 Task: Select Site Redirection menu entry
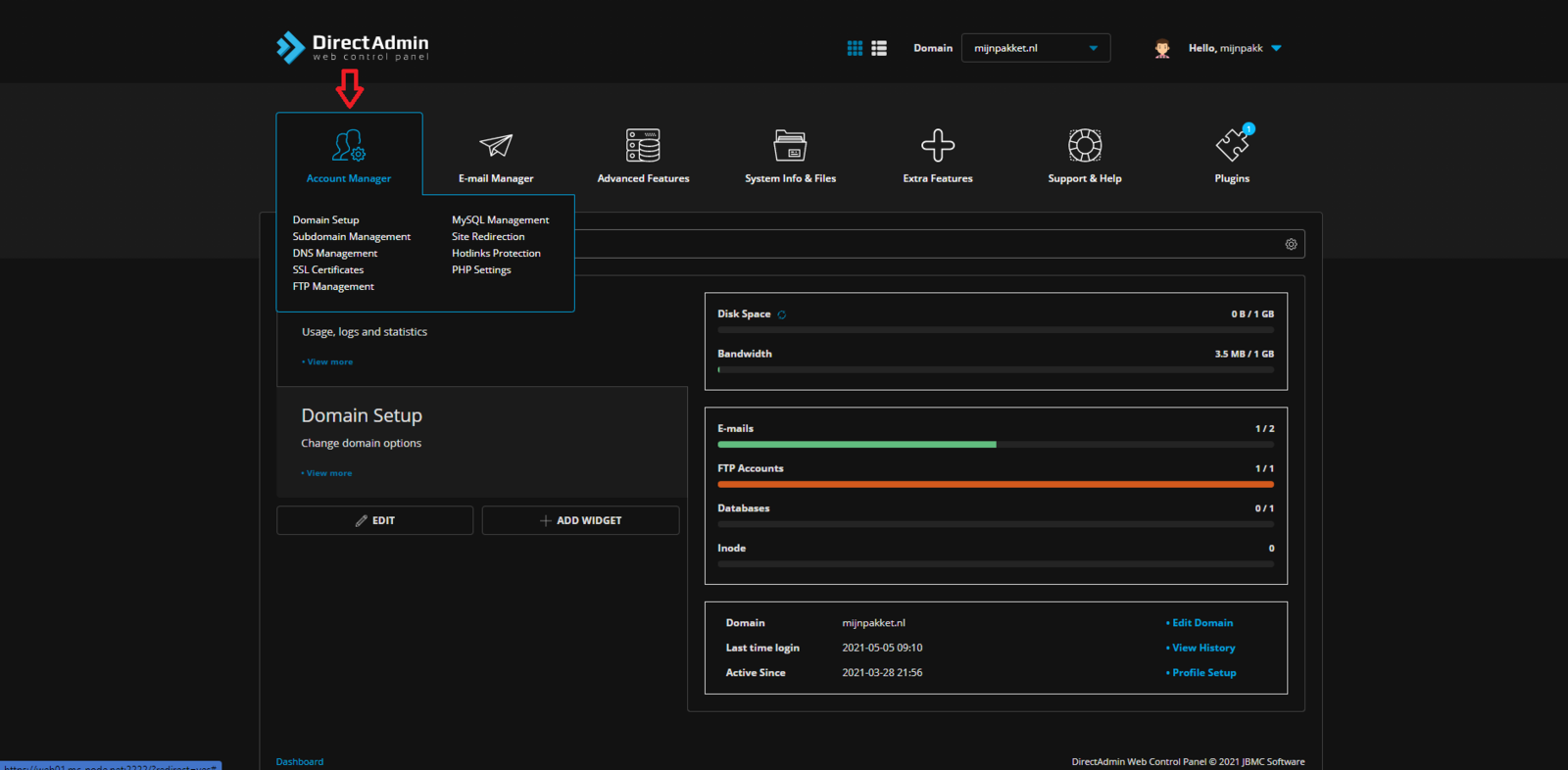click(488, 237)
